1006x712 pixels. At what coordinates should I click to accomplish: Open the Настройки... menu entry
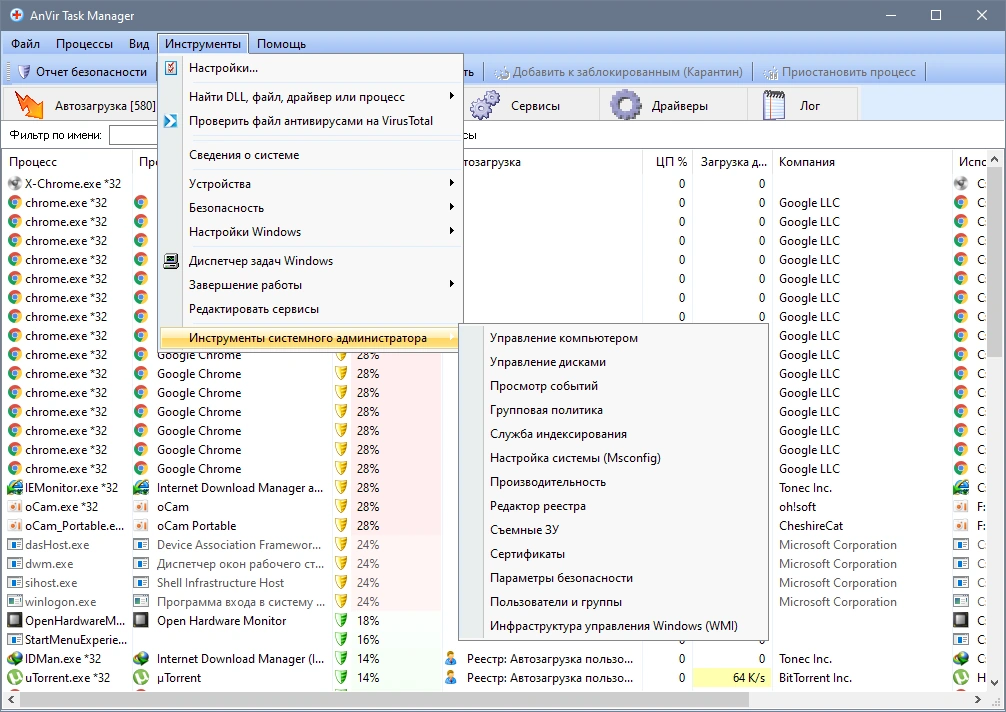coord(223,68)
